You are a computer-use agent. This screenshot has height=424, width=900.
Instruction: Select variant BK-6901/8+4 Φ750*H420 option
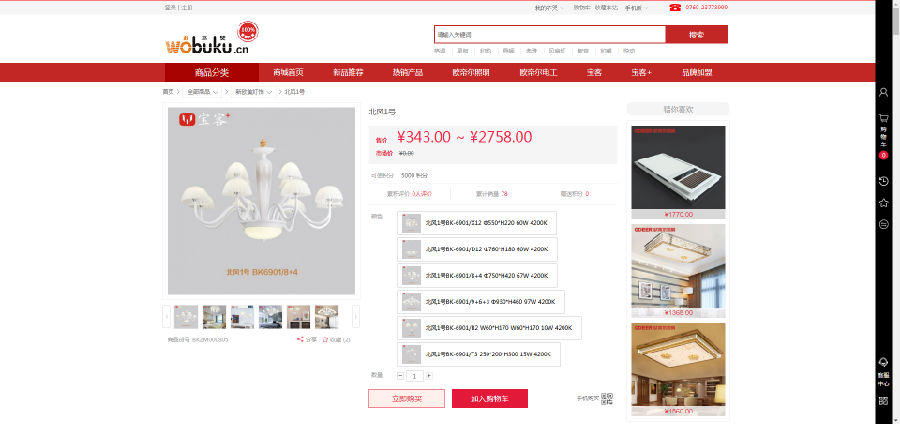[477, 275]
